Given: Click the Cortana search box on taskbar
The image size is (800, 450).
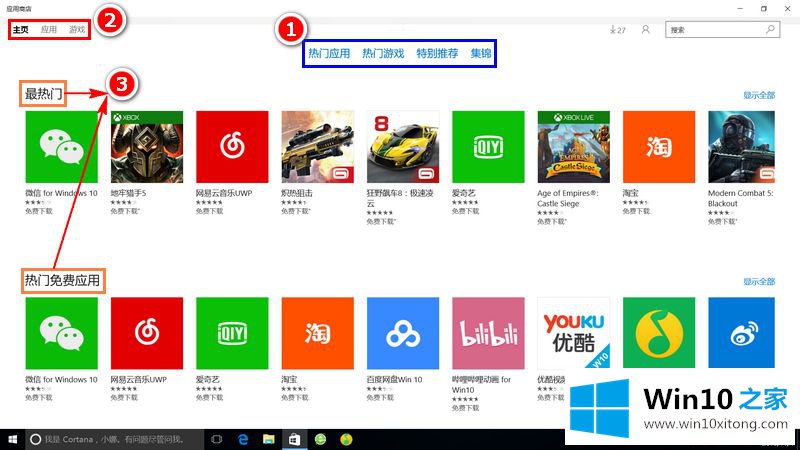Looking at the screenshot, I should click(x=115, y=439).
